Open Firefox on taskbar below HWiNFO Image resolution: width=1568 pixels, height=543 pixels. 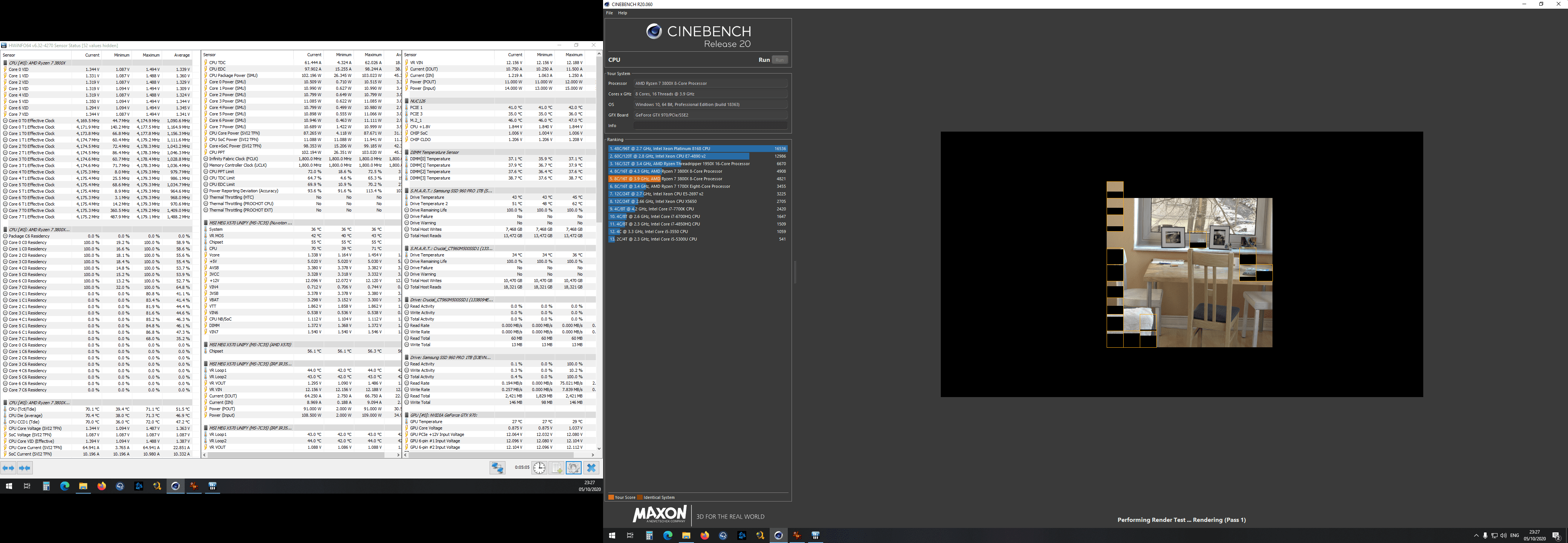102,486
